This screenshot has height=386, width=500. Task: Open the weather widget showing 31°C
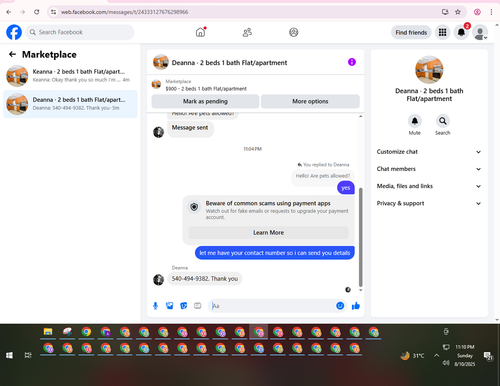pos(412,356)
